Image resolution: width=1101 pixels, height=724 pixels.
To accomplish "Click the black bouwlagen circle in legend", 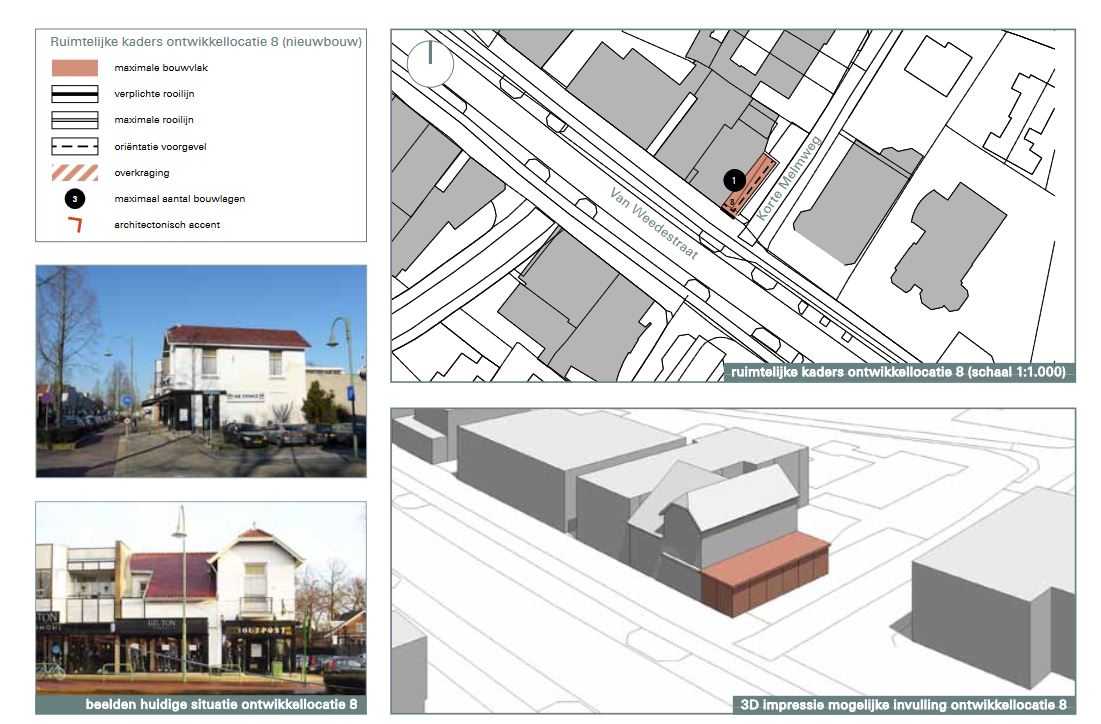I will (x=74, y=199).
